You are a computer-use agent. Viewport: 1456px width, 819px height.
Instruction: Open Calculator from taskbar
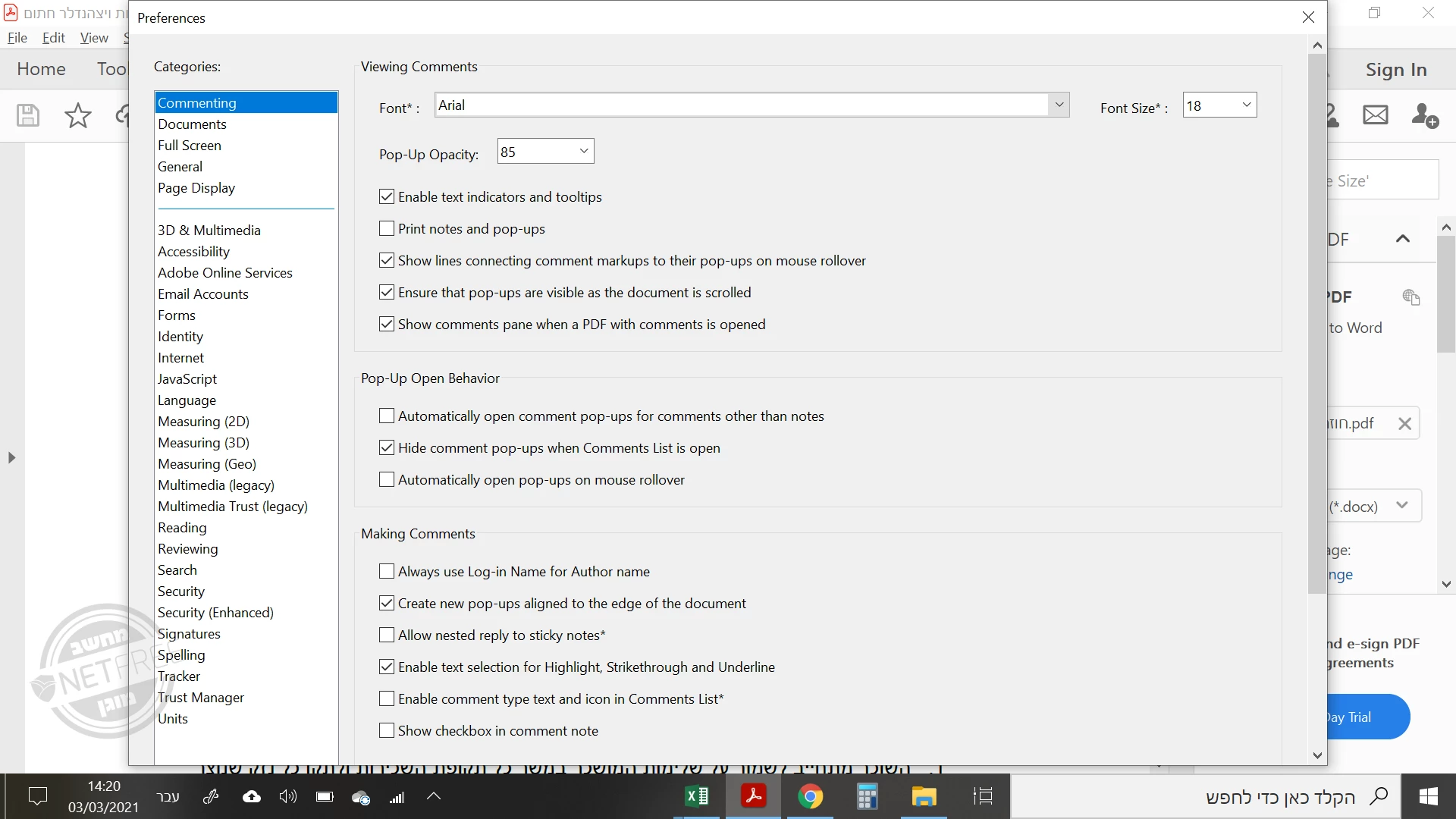pyautogui.click(x=867, y=796)
